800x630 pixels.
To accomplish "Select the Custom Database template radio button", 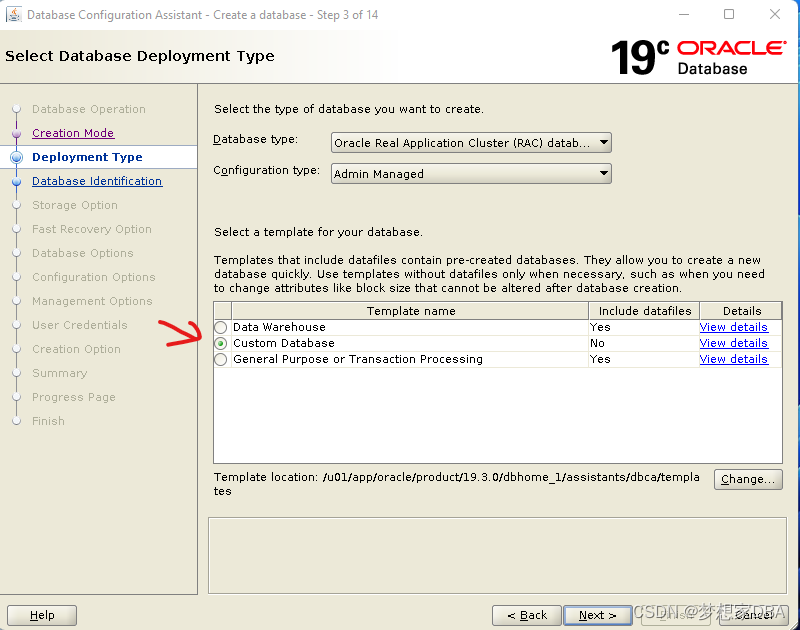I will 220,343.
